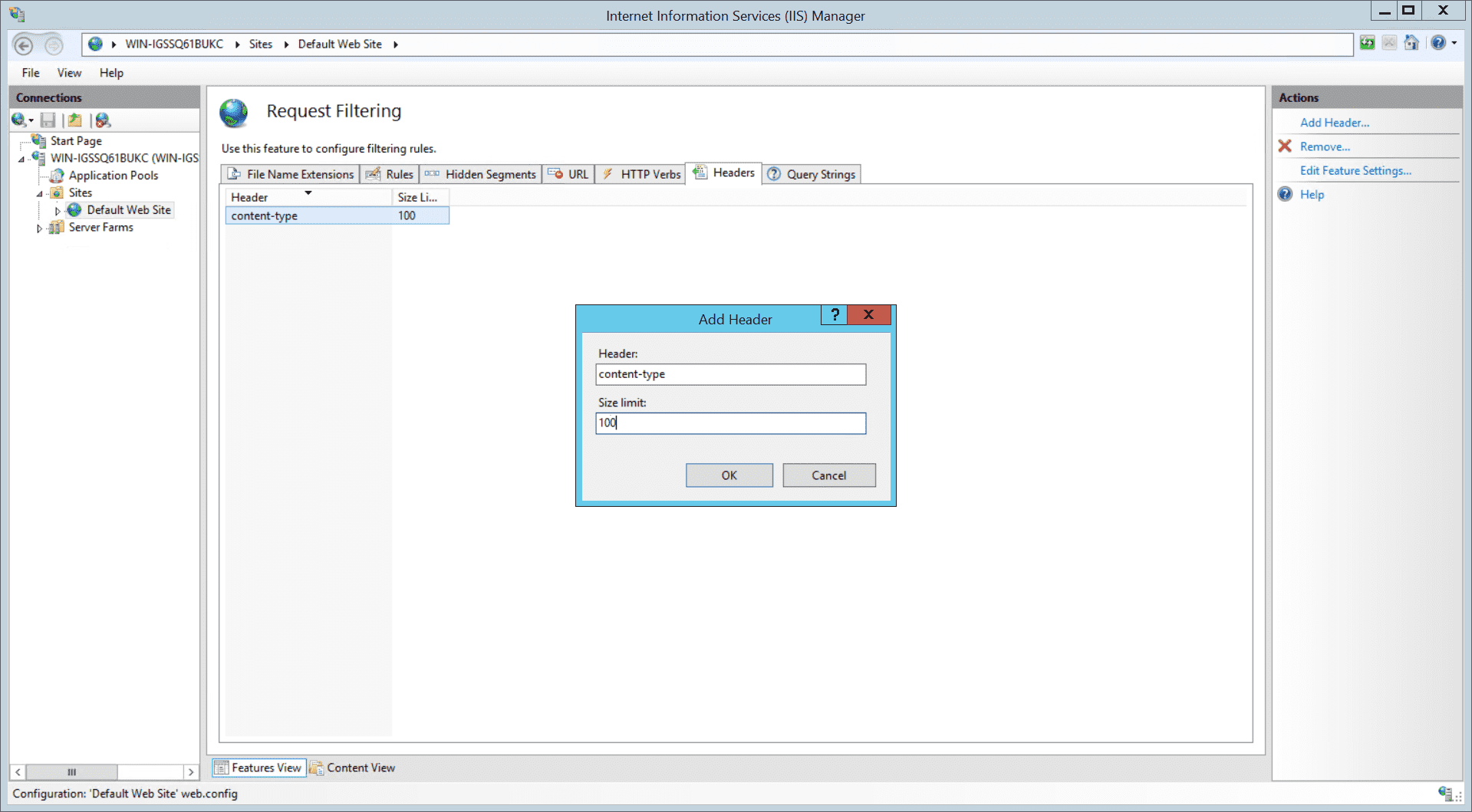Sort by the Header column
The width and height of the screenshot is (1472, 812).
tap(308, 197)
